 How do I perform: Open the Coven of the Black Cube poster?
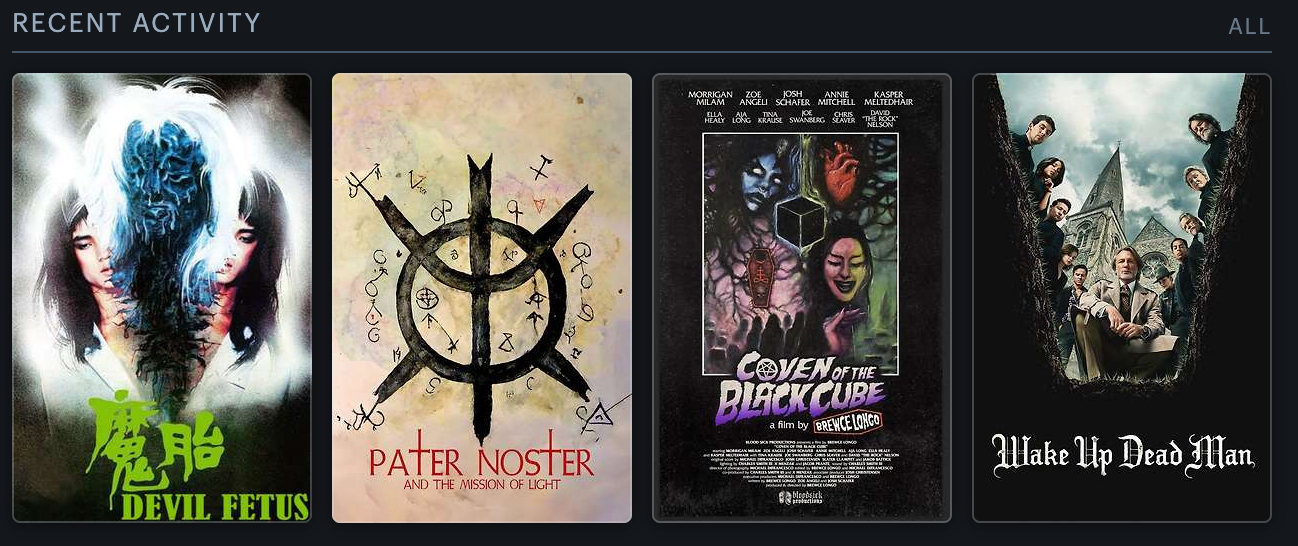802,298
